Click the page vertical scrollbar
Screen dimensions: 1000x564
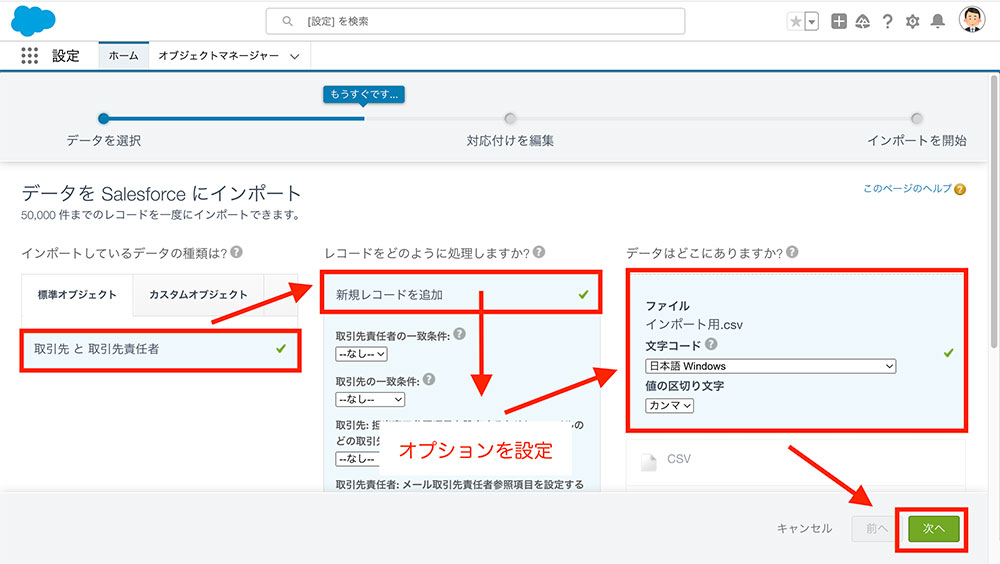[x=994, y=211]
